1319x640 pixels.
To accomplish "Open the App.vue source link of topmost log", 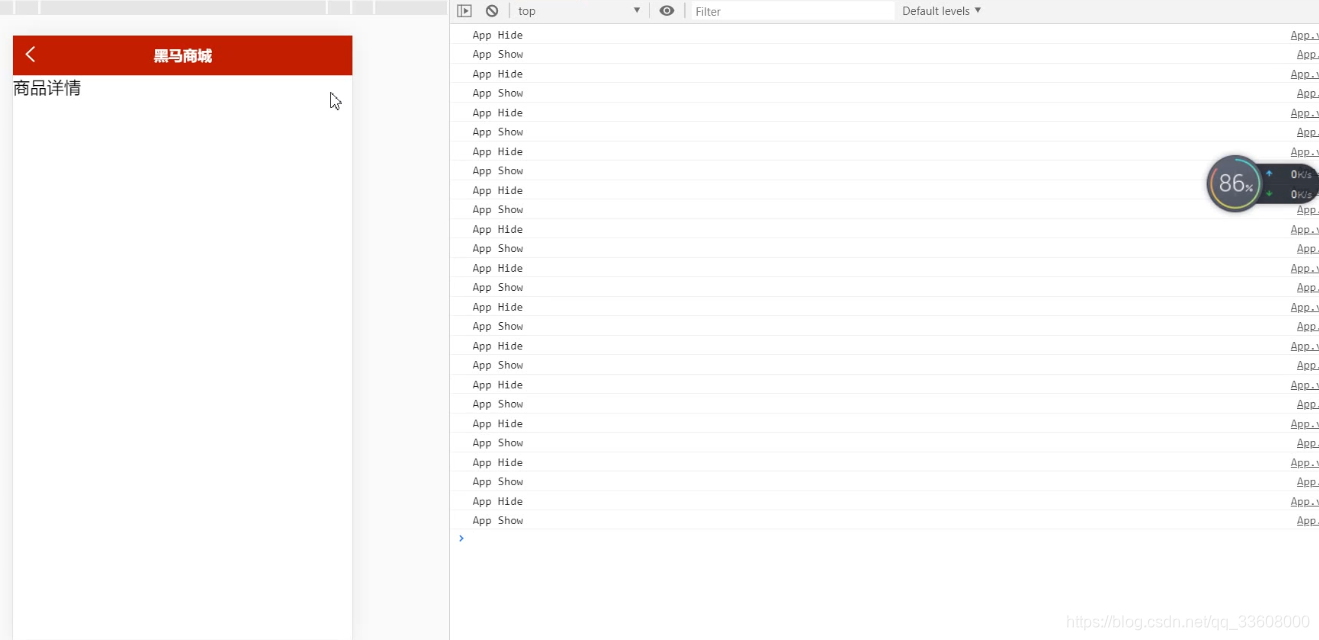I will [x=1304, y=35].
